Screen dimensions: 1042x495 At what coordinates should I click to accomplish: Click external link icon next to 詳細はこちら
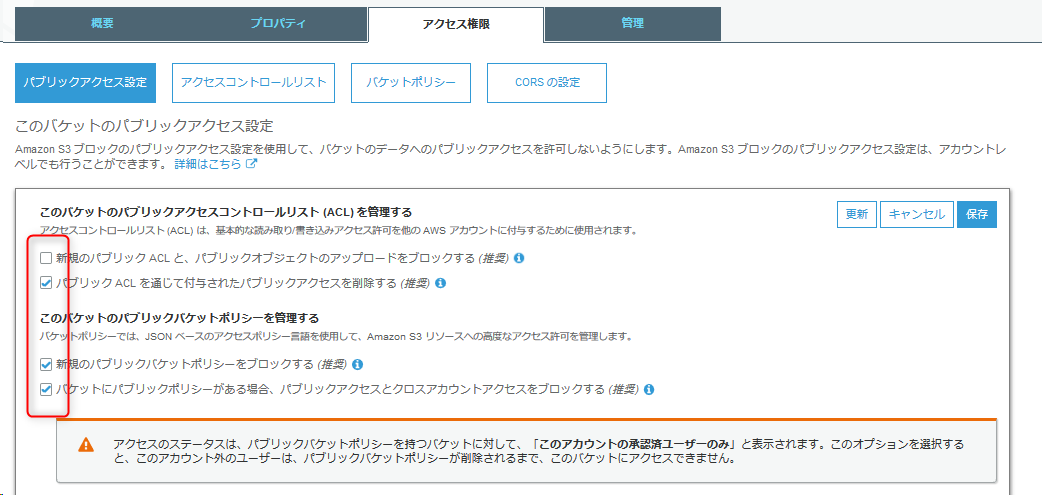251,163
